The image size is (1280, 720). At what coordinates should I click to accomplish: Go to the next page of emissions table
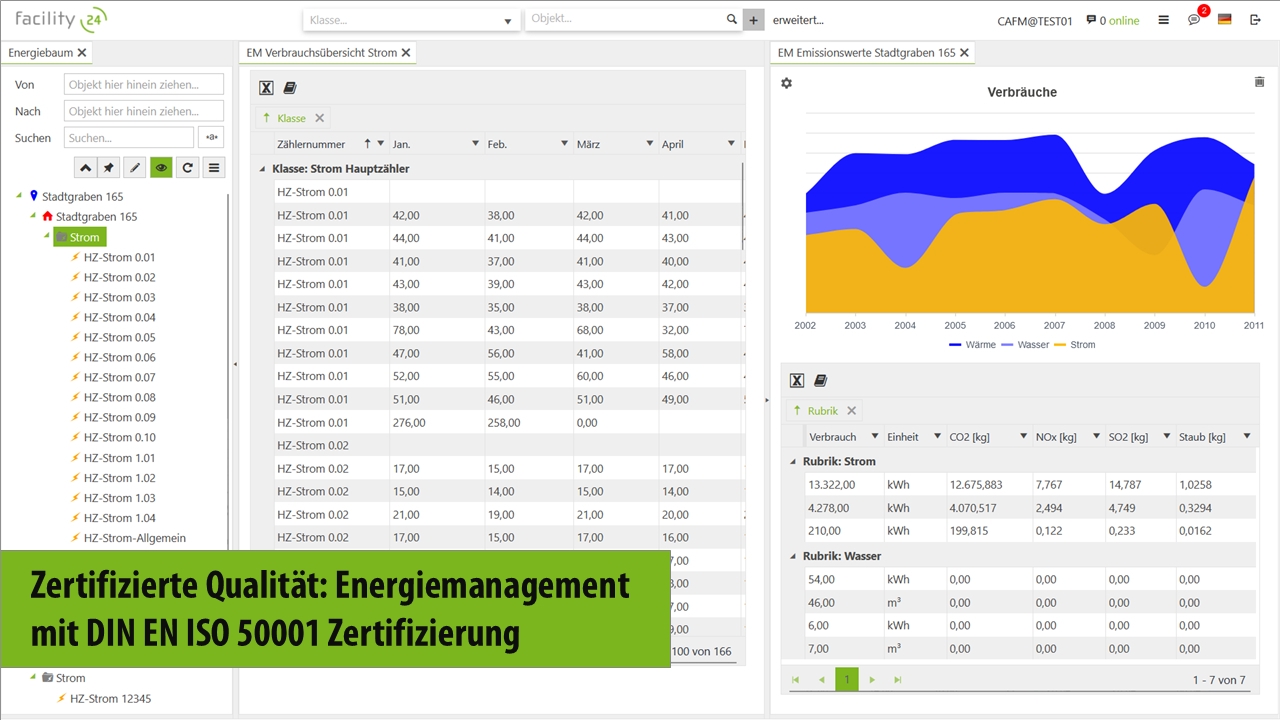872,680
